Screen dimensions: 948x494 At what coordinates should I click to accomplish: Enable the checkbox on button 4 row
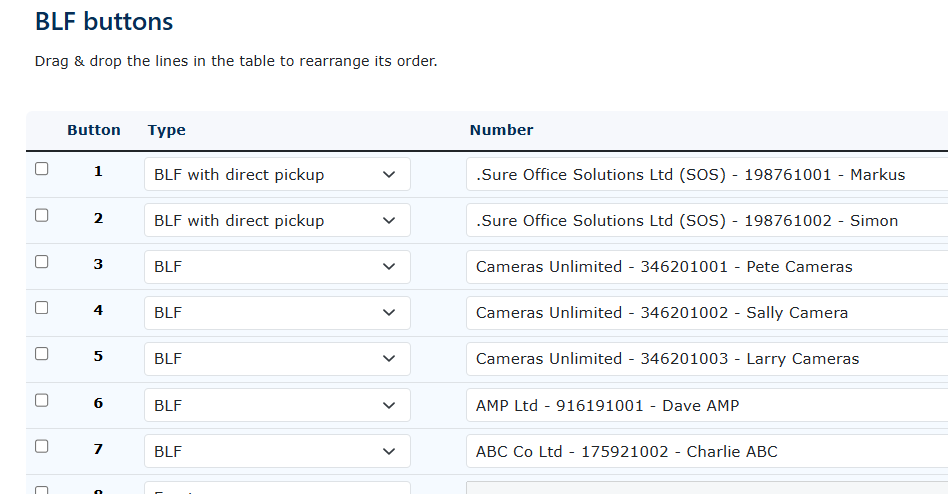point(42,307)
